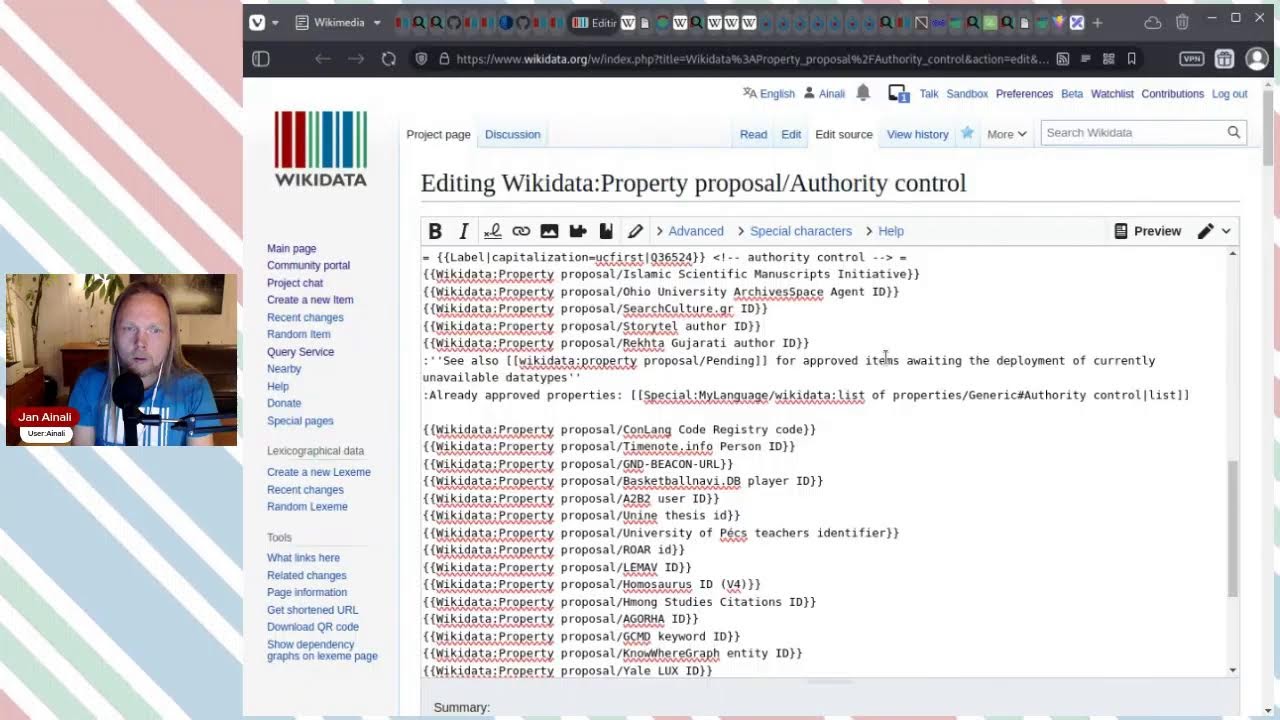Open a new browser tab
Viewport: 1280px width, 720px height.
(x=1097, y=22)
